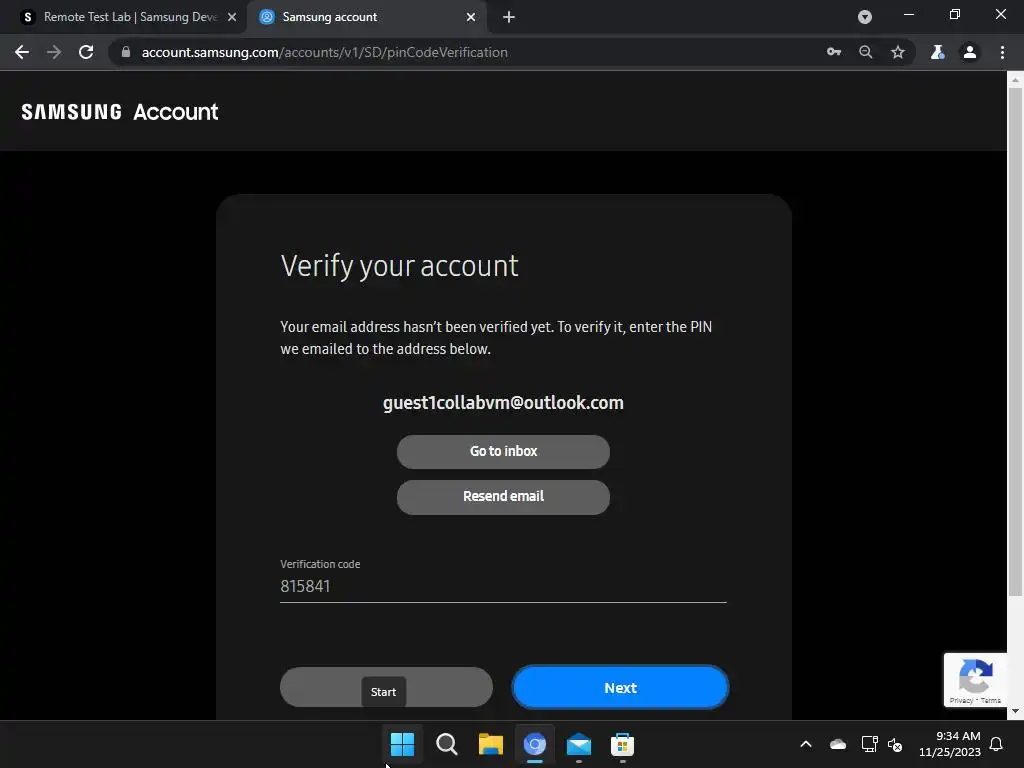Open the Windows Start menu
This screenshot has height=768, width=1024.
tap(402, 744)
